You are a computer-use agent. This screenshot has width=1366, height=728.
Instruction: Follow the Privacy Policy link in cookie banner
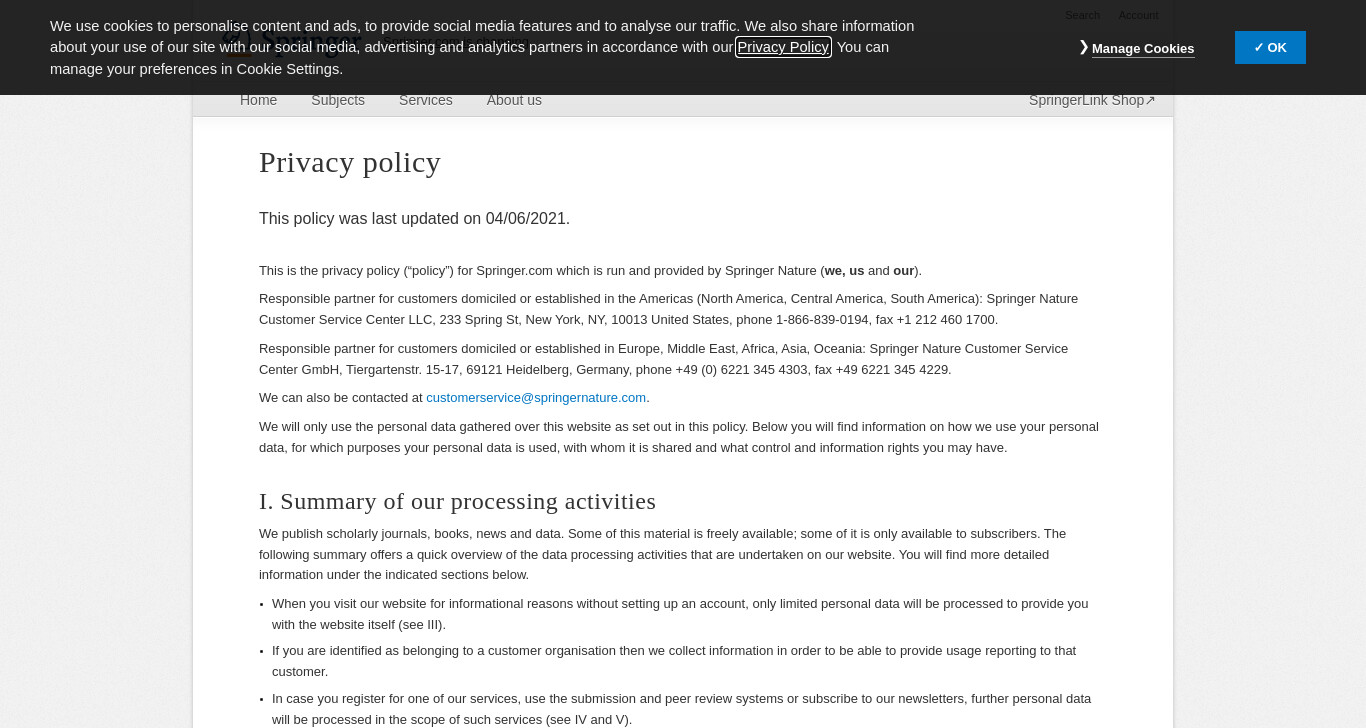[783, 47]
